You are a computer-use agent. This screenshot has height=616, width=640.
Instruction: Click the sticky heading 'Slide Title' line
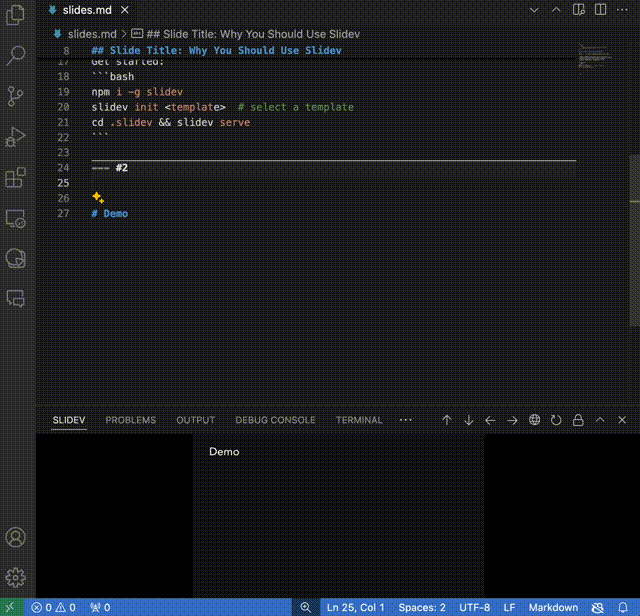pyautogui.click(x=216, y=50)
